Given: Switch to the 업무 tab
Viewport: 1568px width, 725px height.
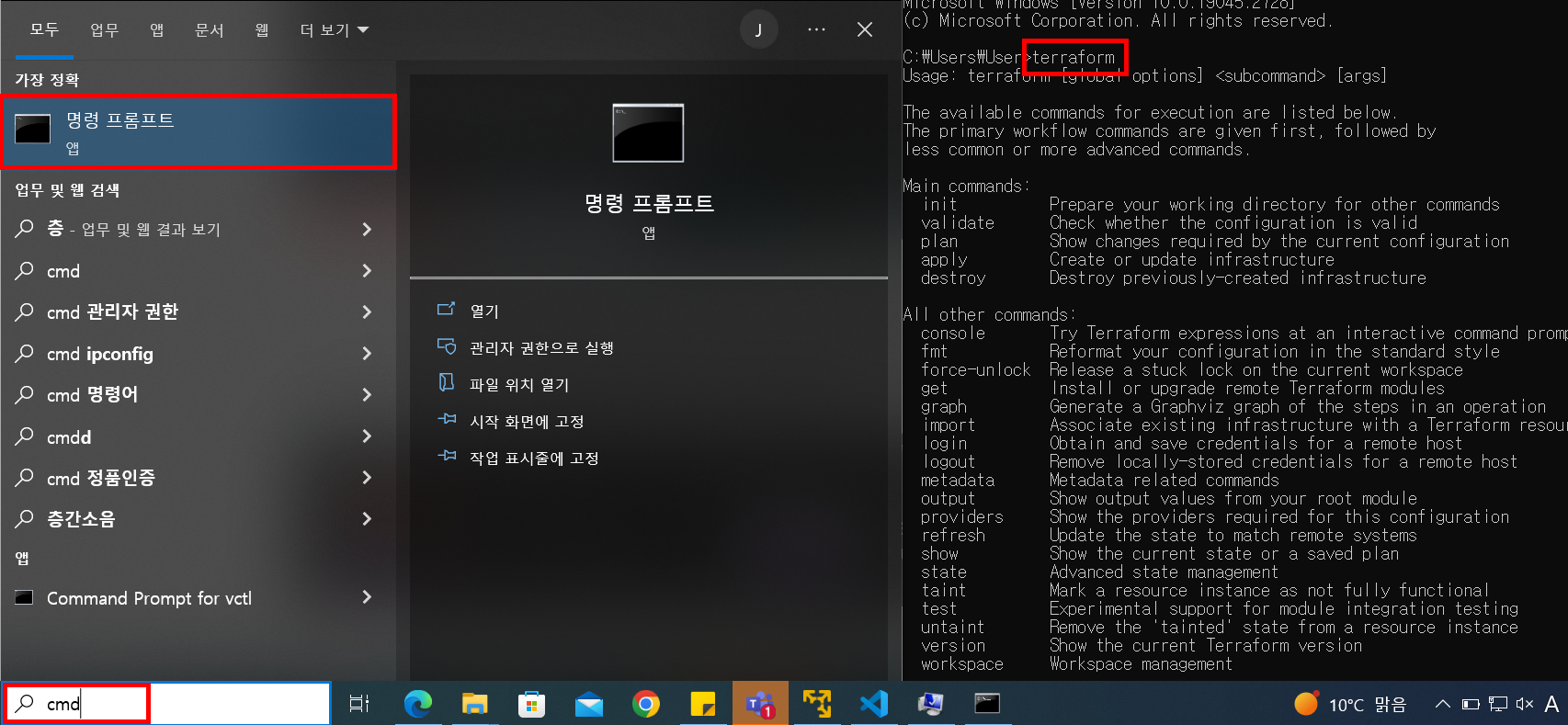Looking at the screenshot, I should [x=105, y=30].
